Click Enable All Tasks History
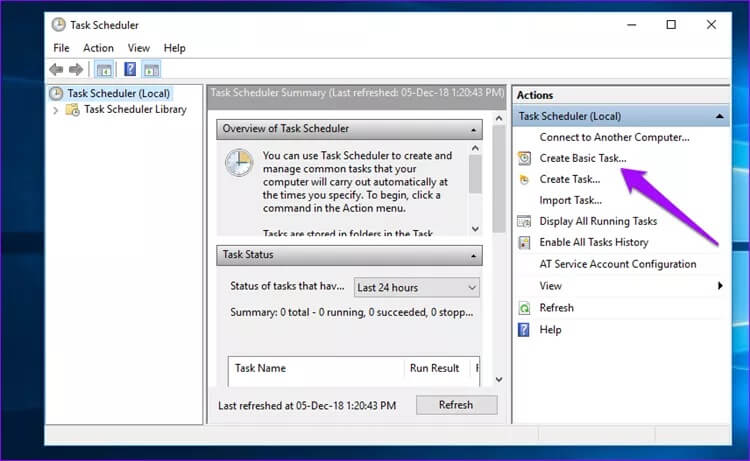The width and height of the screenshot is (750, 461). click(x=594, y=242)
